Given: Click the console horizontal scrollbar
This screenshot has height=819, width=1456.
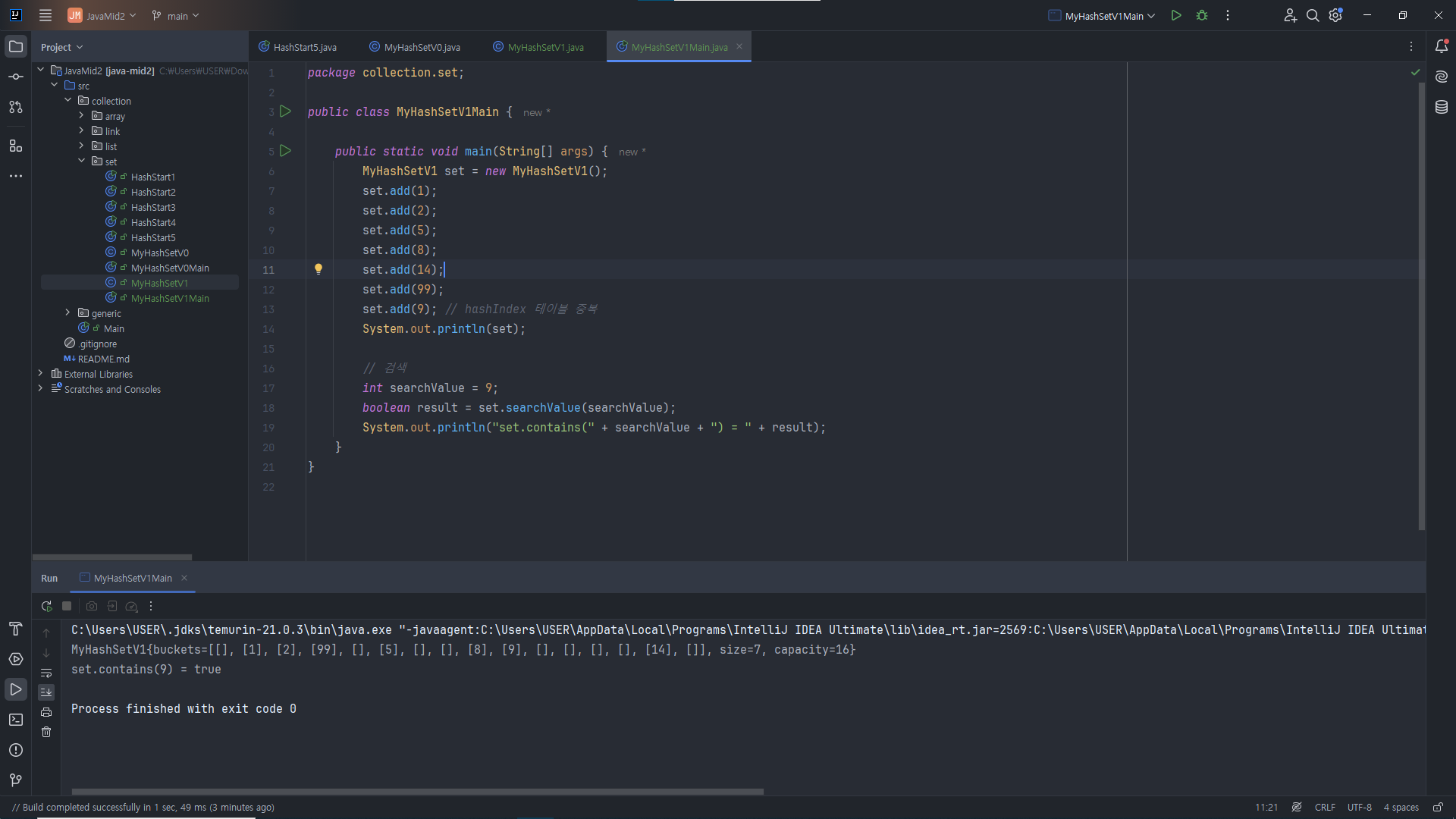Looking at the screenshot, I should 417,791.
